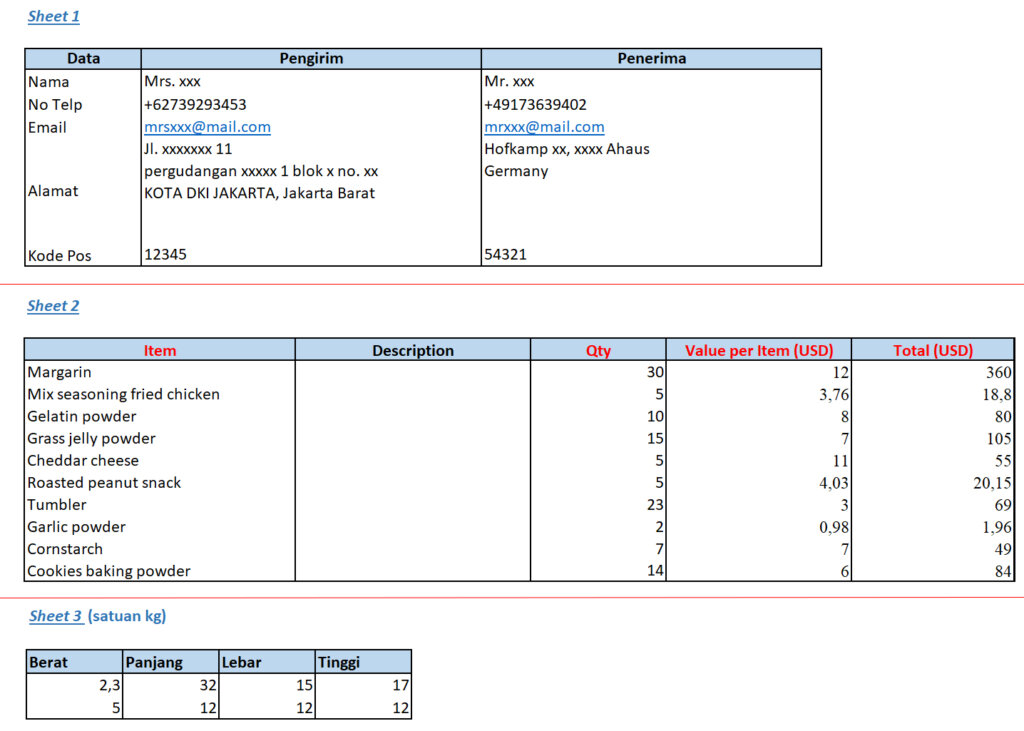
Task: Open the Sheet 2 heading link
Action: click(x=53, y=306)
